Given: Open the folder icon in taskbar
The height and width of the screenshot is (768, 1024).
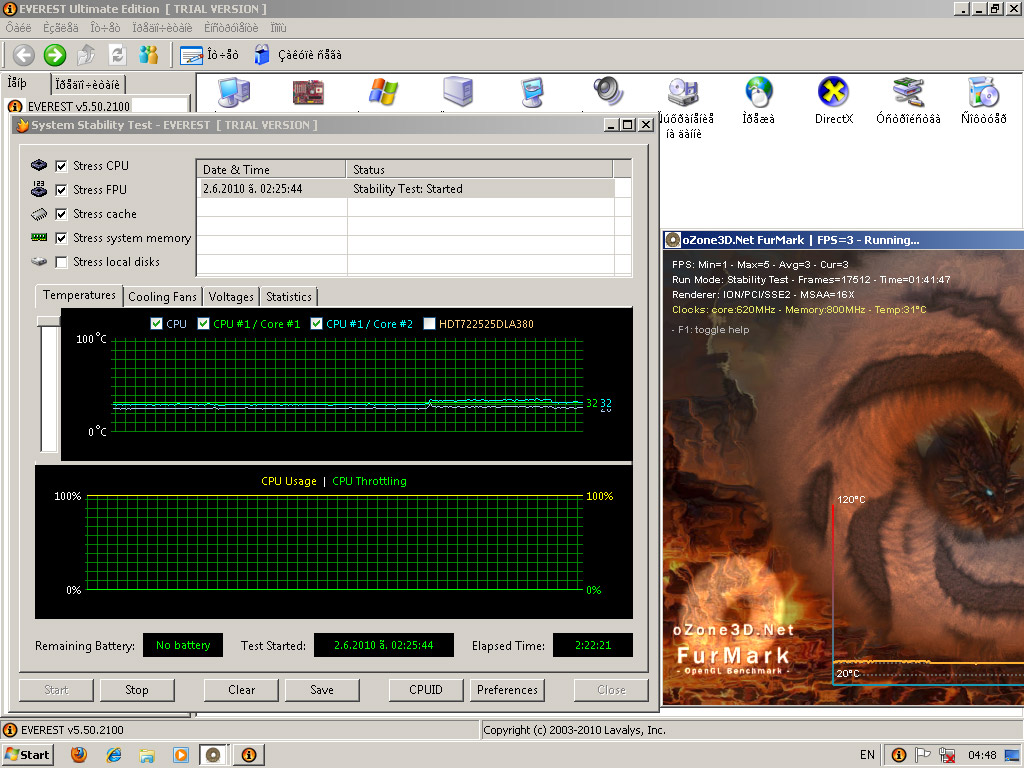Looking at the screenshot, I should pyautogui.click(x=148, y=756).
